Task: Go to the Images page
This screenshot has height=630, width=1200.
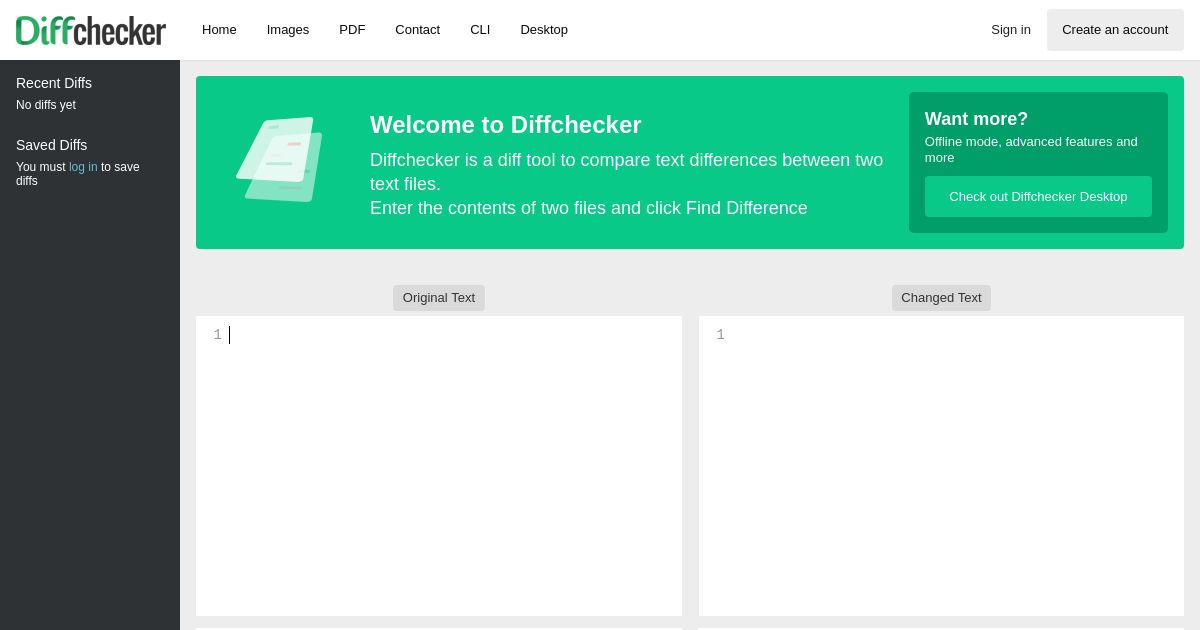Action: point(288,30)
